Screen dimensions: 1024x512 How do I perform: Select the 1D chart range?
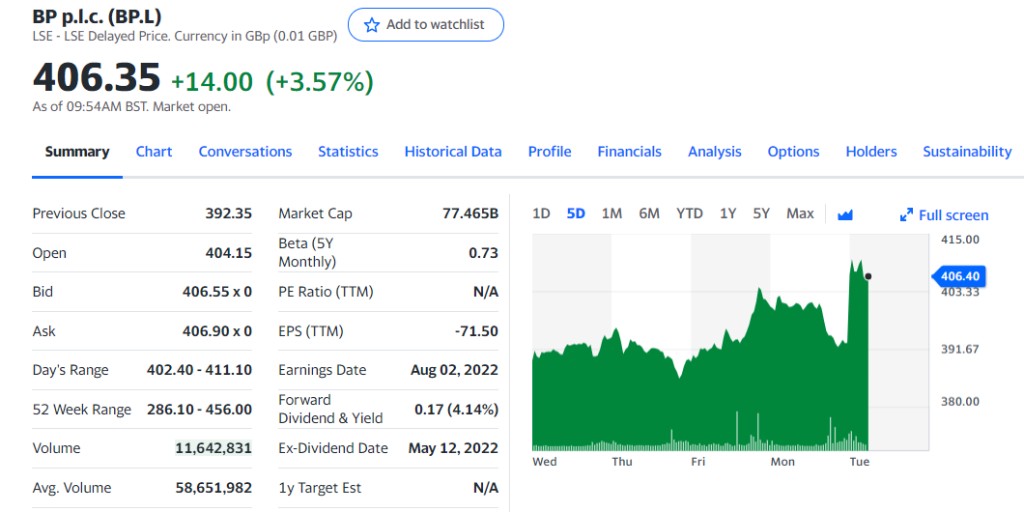pyautogui.click(x=541, y=214)
